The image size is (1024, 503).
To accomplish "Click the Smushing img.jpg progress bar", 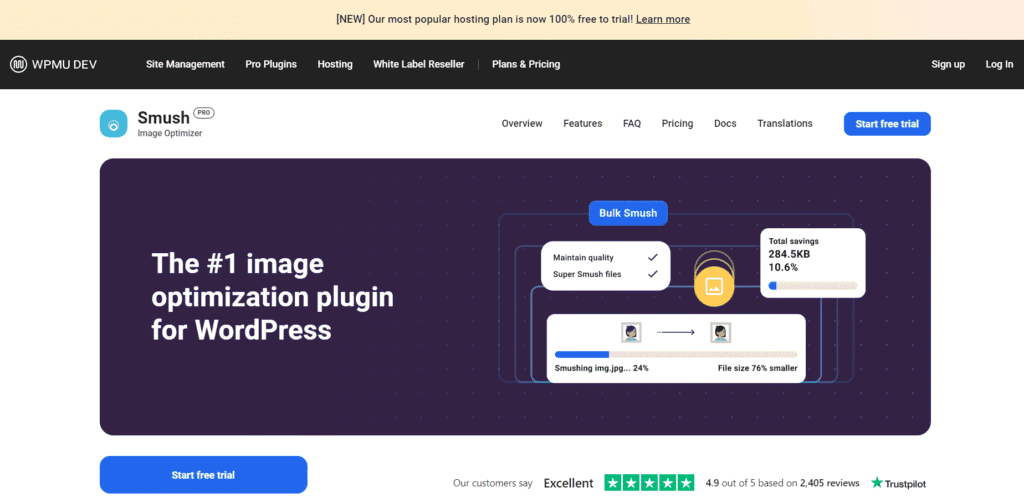I will 676,355.
